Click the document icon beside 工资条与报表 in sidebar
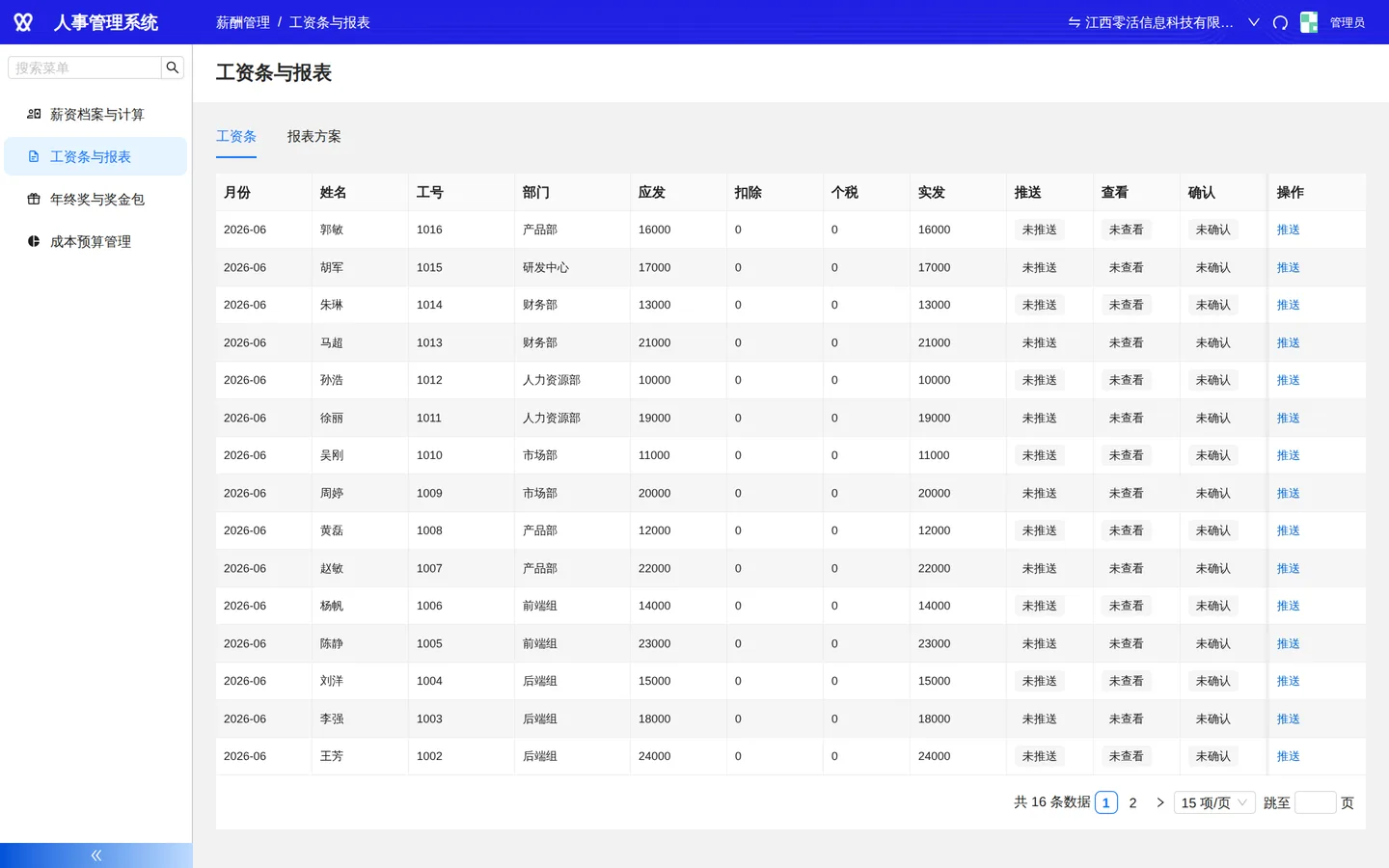Screen dimensions: 1389x868 pos(34,156)
